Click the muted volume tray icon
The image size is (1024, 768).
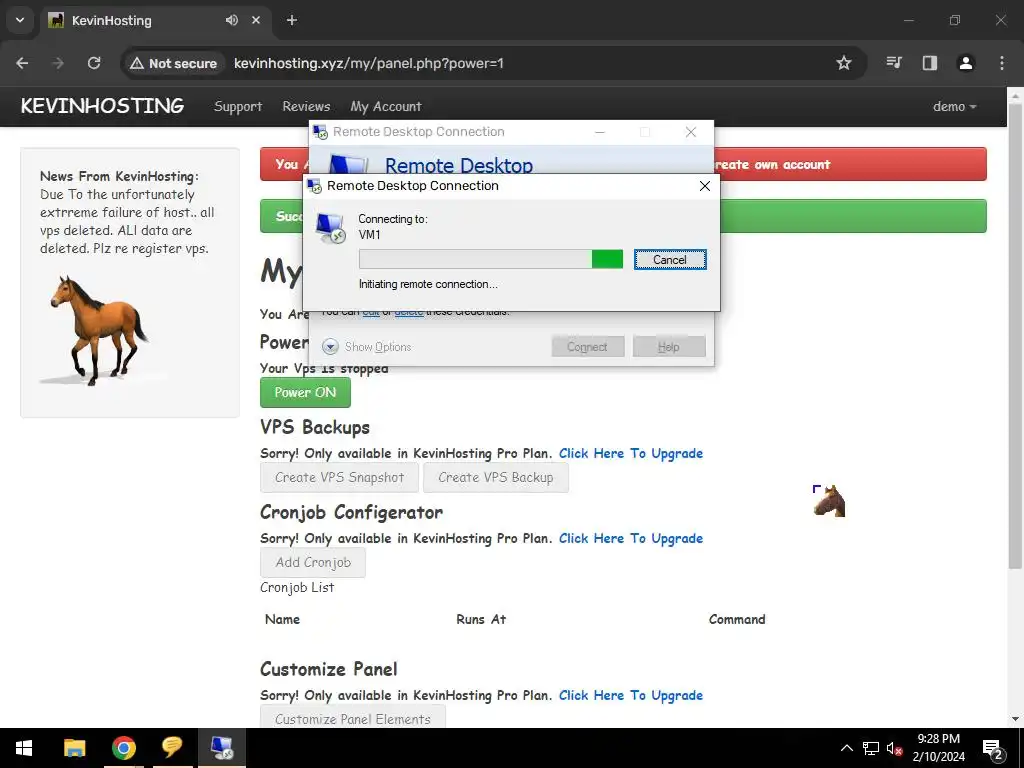[894, 748]
